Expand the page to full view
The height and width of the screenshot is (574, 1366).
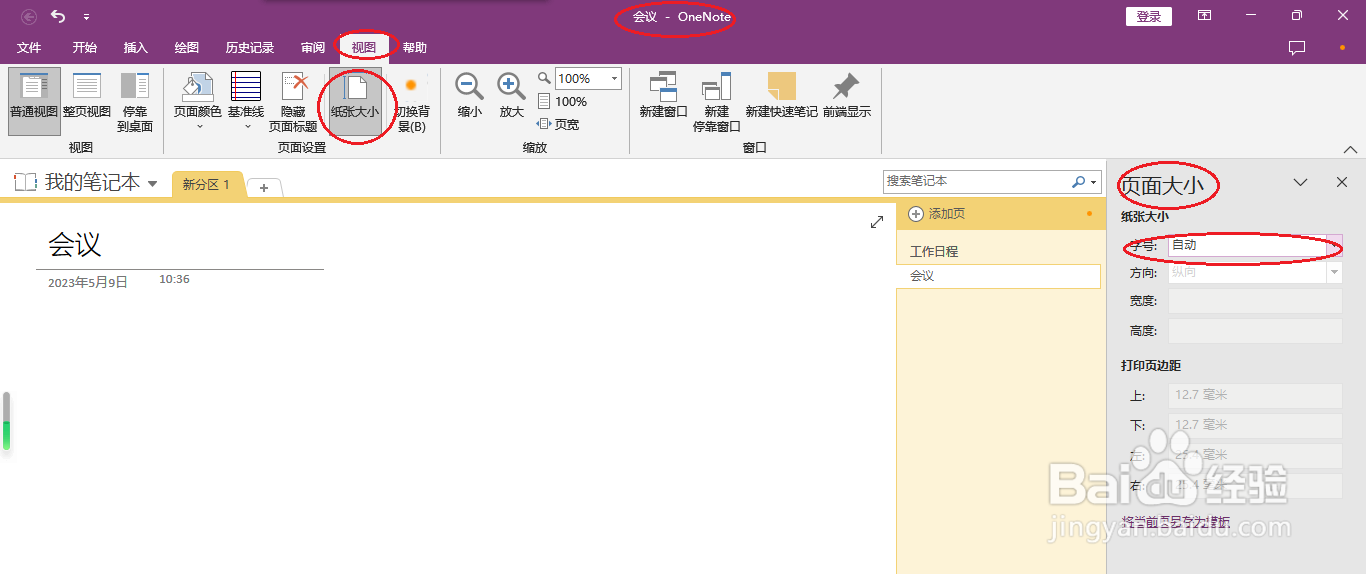[877, 222]
